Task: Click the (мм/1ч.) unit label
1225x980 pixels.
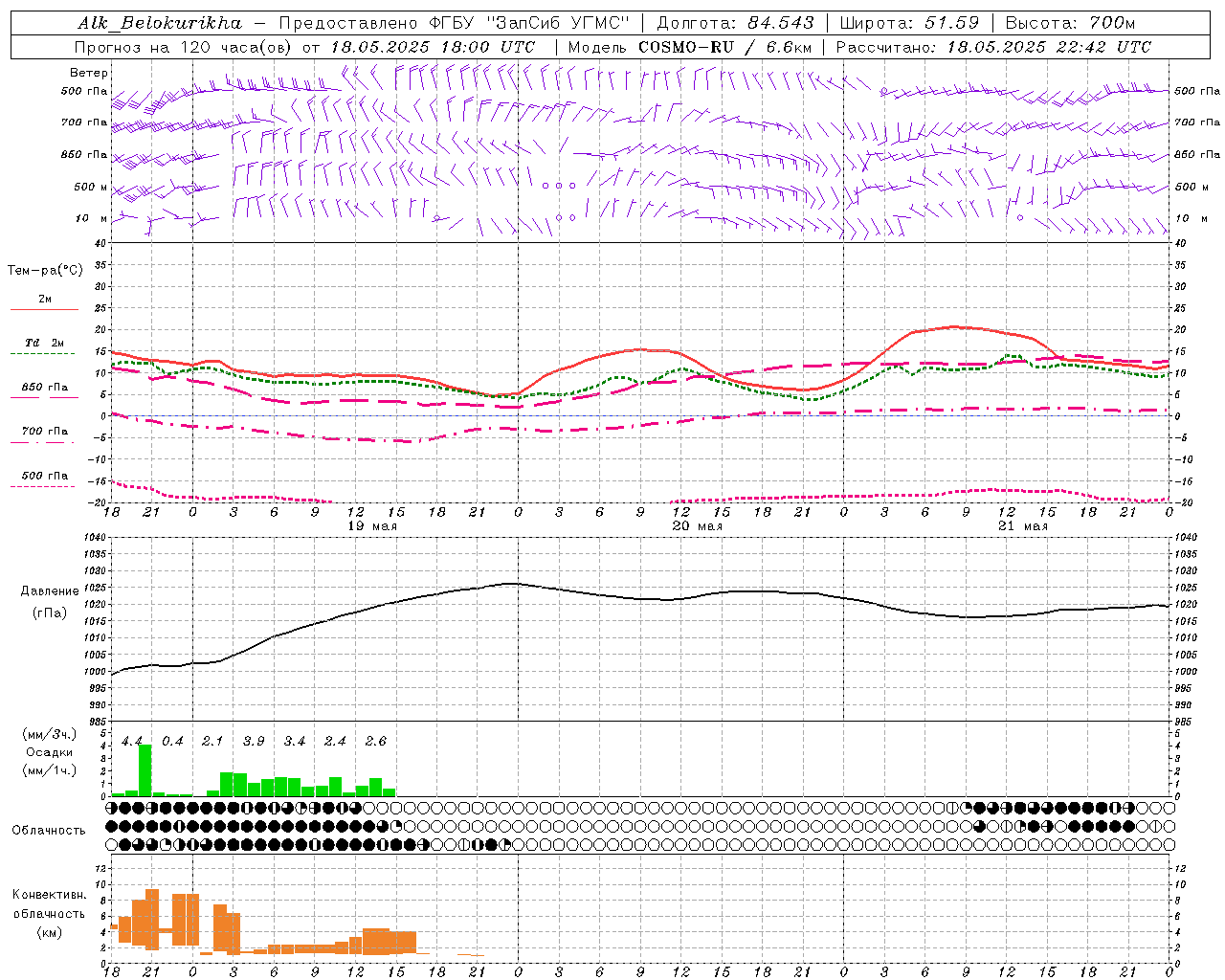Action: click(x=49, y=770)
